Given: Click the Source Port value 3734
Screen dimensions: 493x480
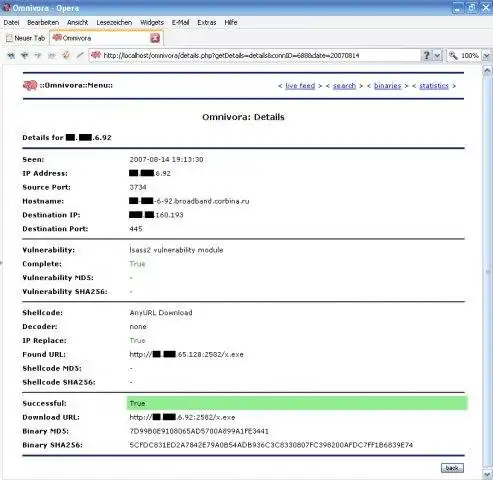Looking at the screenshot, I should click(138, 187).
